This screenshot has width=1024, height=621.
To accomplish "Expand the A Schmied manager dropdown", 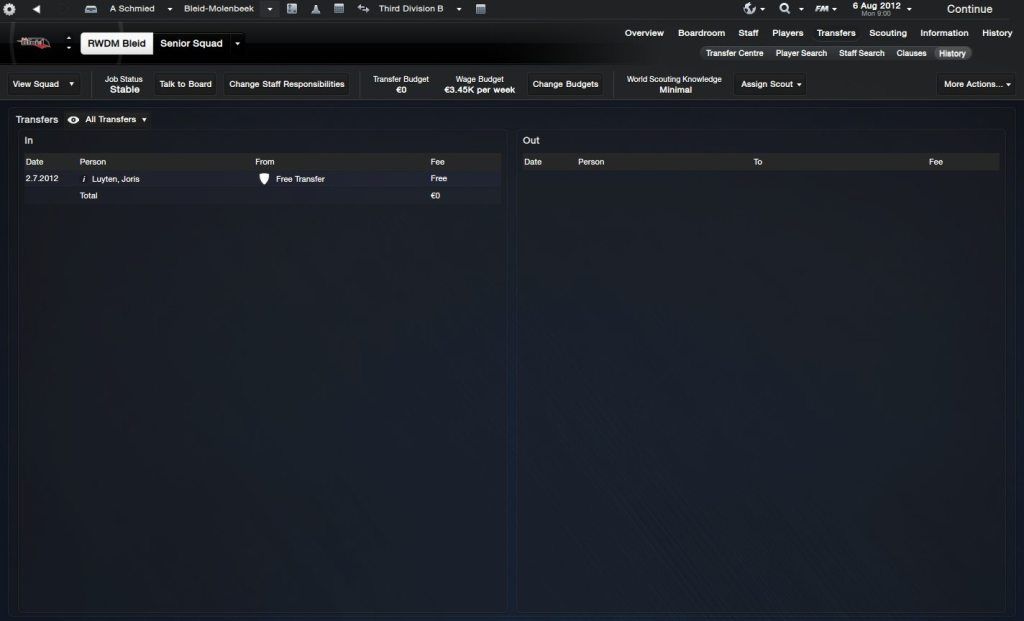I will click(170, 10).
